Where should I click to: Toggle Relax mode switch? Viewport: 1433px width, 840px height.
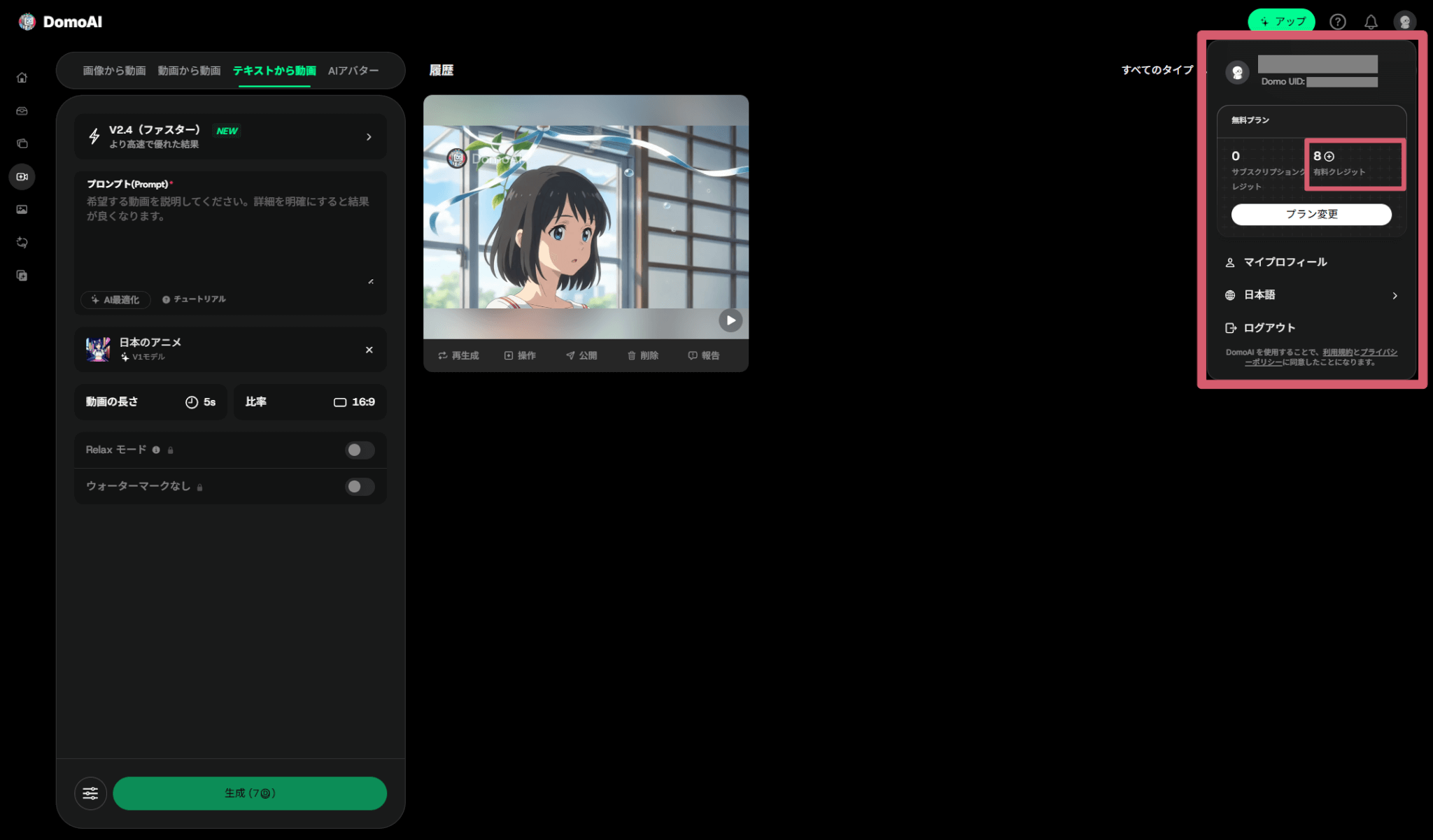coord(359,450)
